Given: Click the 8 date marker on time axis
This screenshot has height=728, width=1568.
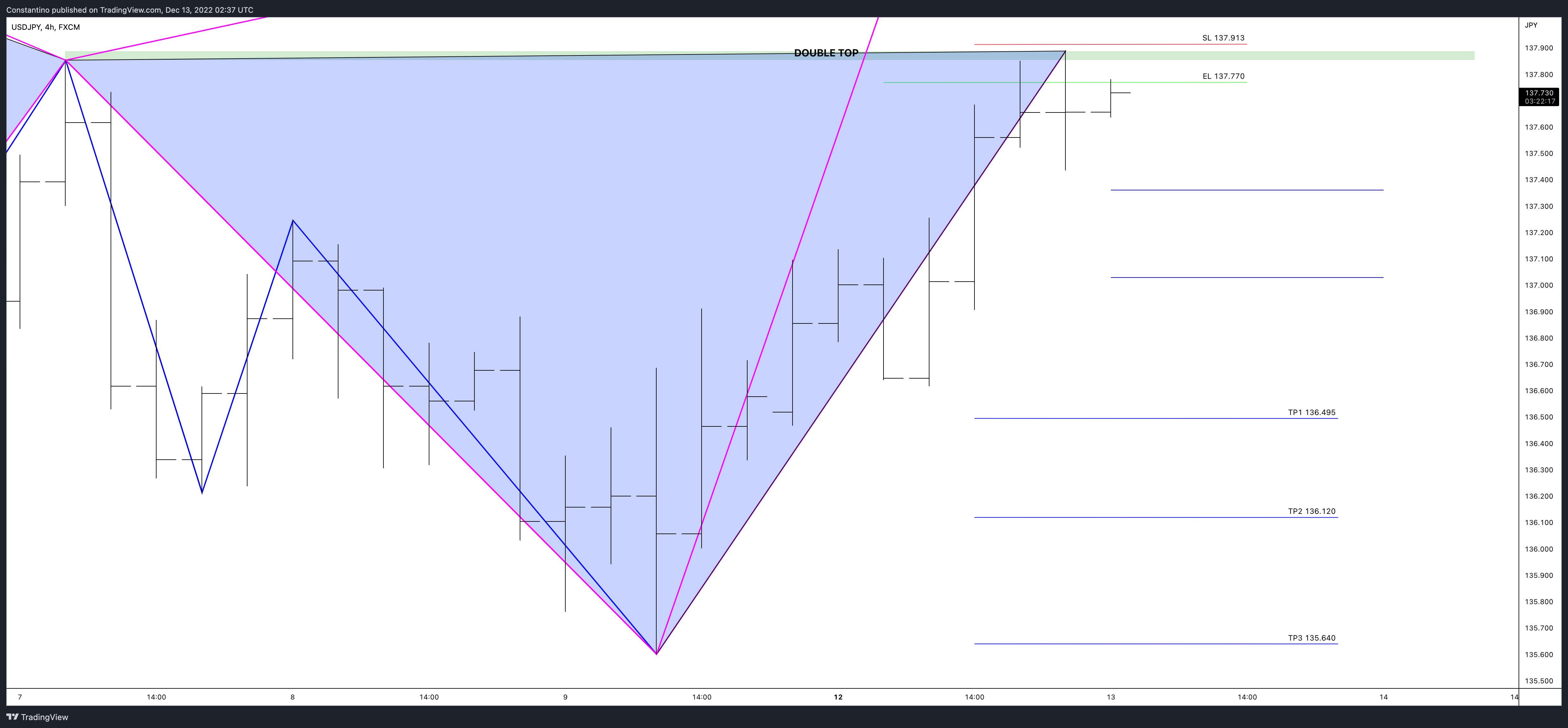Looking at the screenshot, I should click(293, 697).
